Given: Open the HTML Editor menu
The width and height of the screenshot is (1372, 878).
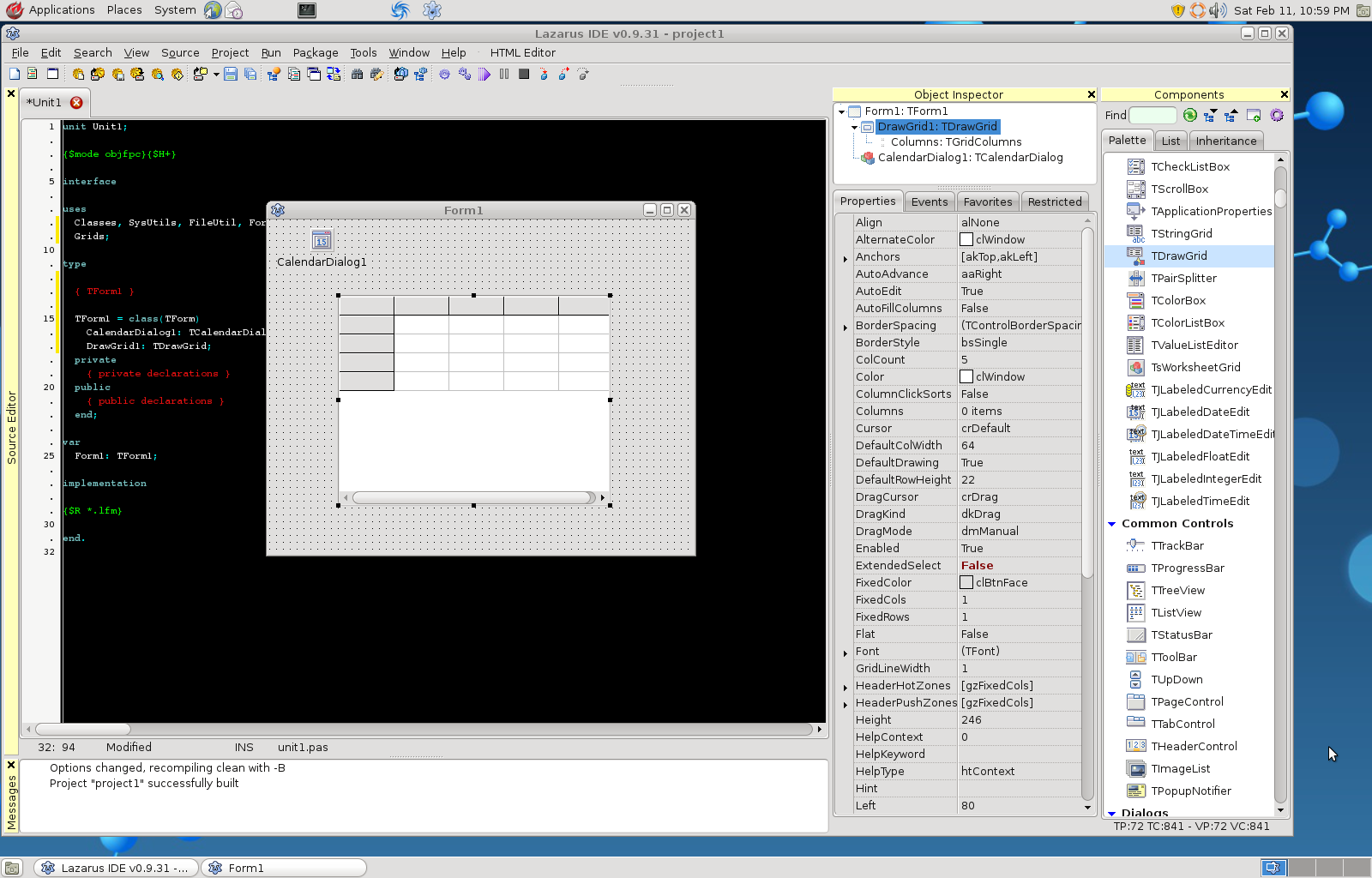Looking at the screenshot, I should click(x=523, y=52).
